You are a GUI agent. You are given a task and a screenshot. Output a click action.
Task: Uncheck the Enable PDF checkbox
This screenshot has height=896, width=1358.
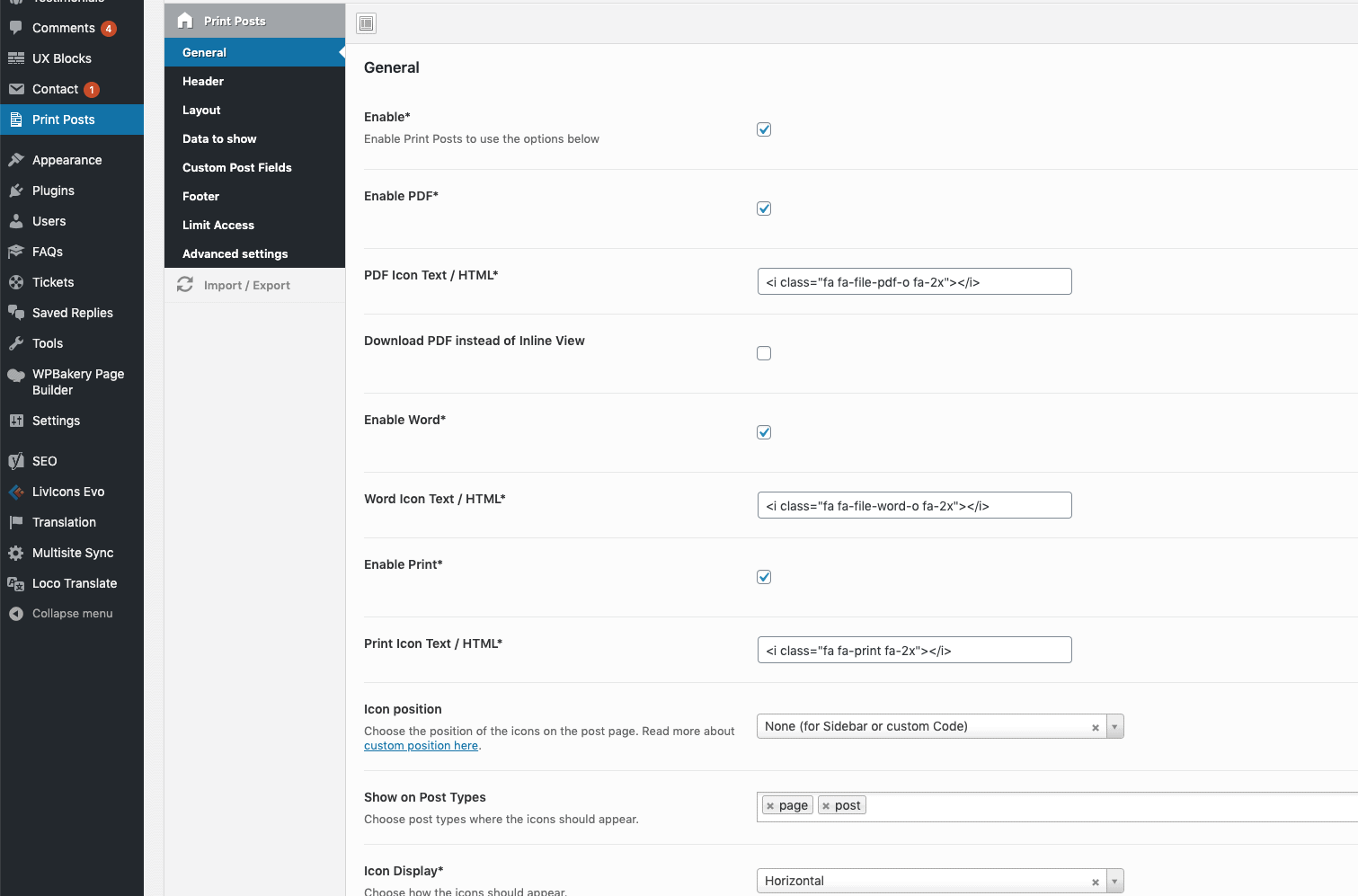(x=763, y=208)
